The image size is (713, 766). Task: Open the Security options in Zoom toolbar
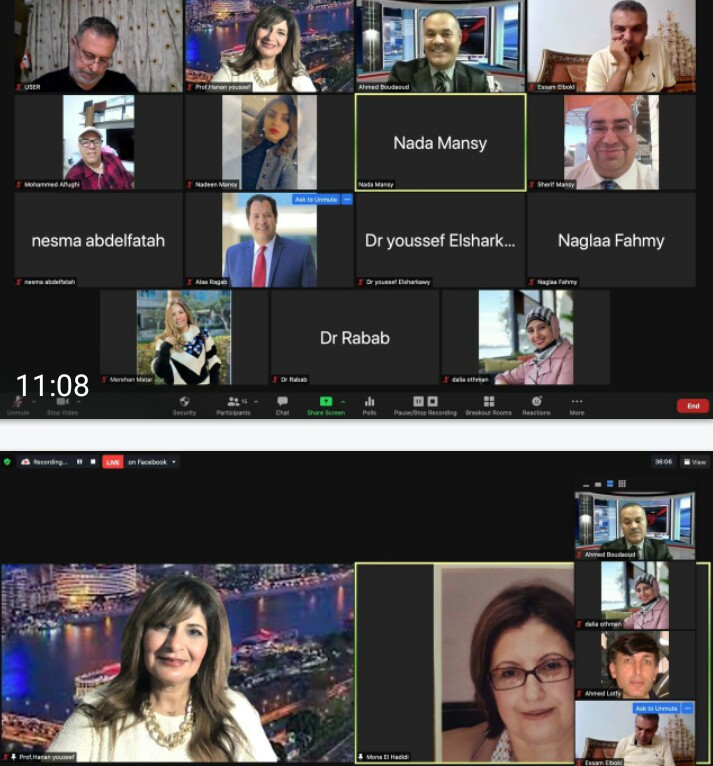pyautogui.click(x=184, y=403)
